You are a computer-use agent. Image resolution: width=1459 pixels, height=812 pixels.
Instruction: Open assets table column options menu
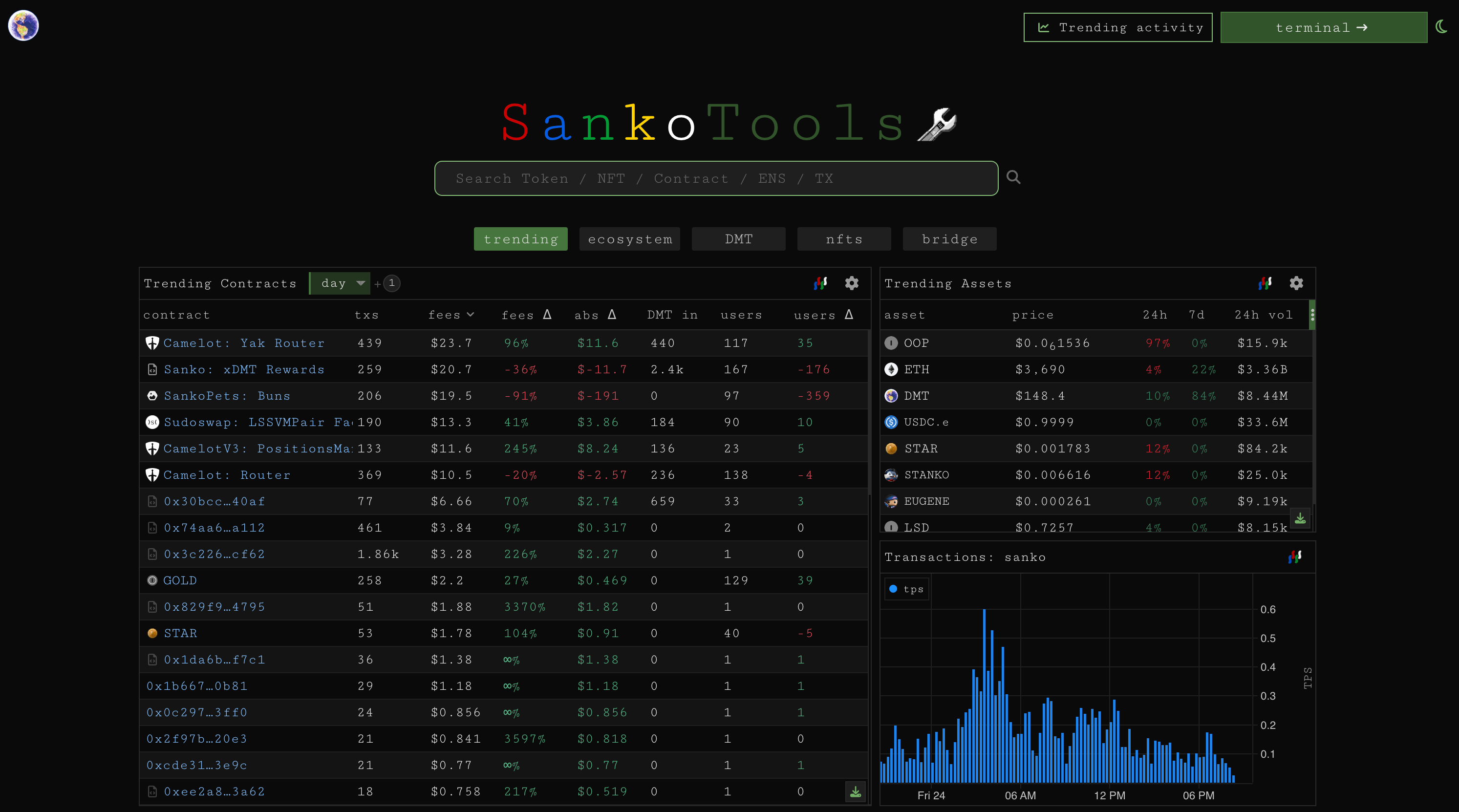pos(1312,315)
